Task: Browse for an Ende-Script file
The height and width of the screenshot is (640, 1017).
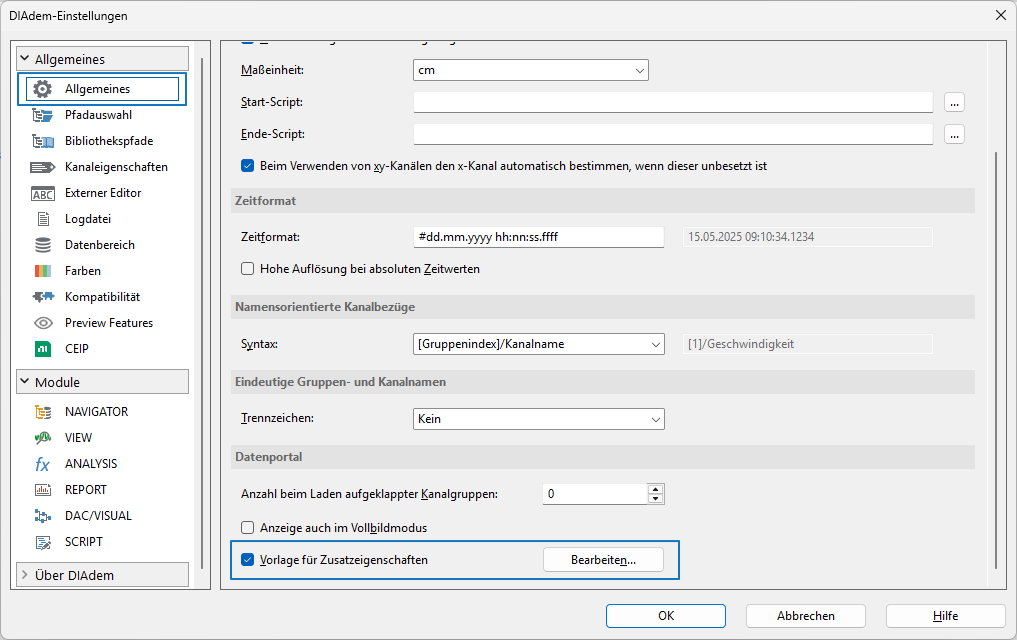Action: coord(954,134)
